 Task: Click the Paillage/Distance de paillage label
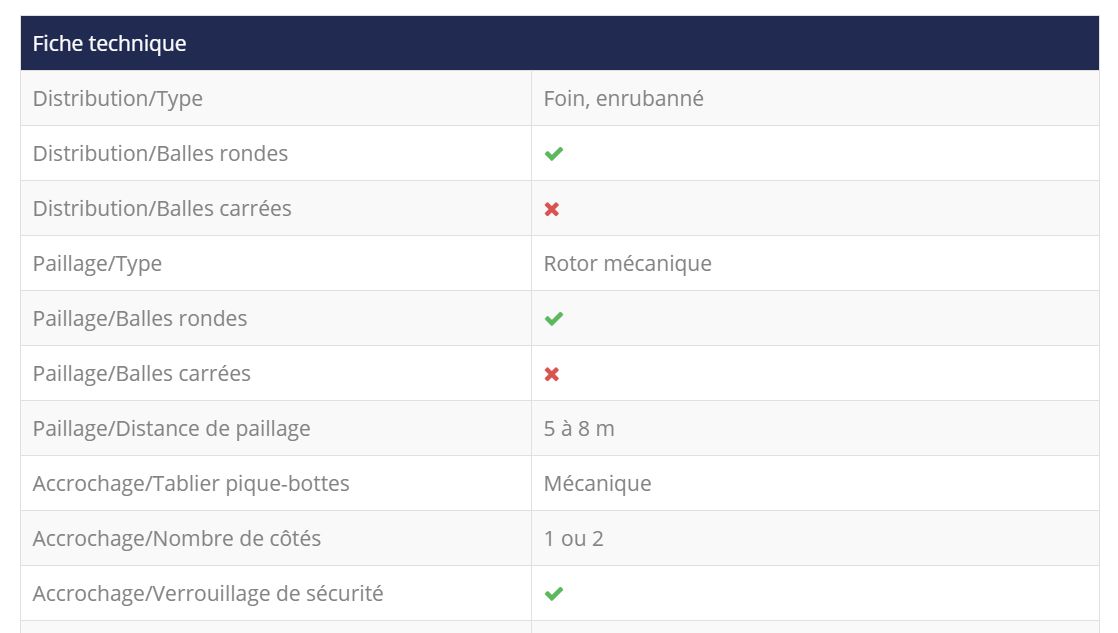click(x=172, y=429)
